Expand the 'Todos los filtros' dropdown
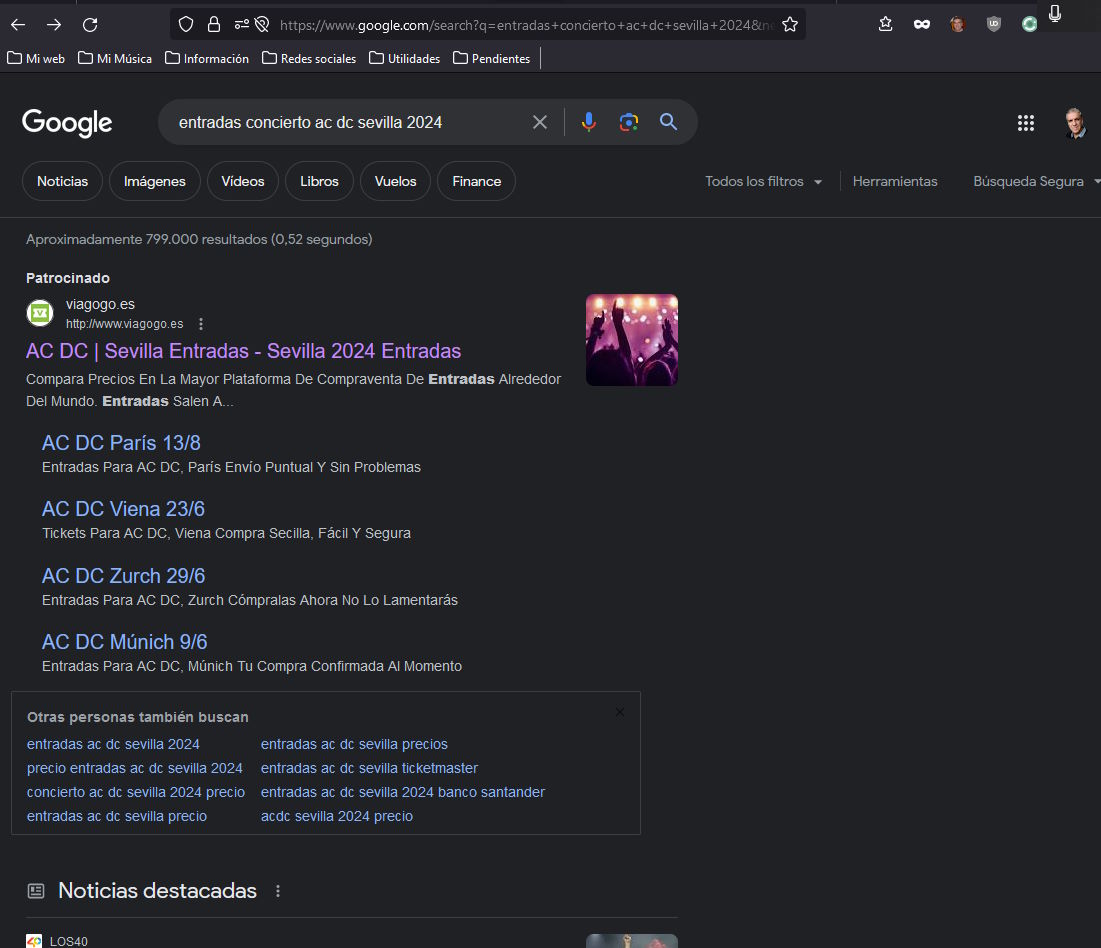Screen dimensions: 1101x948 point(763,182)
